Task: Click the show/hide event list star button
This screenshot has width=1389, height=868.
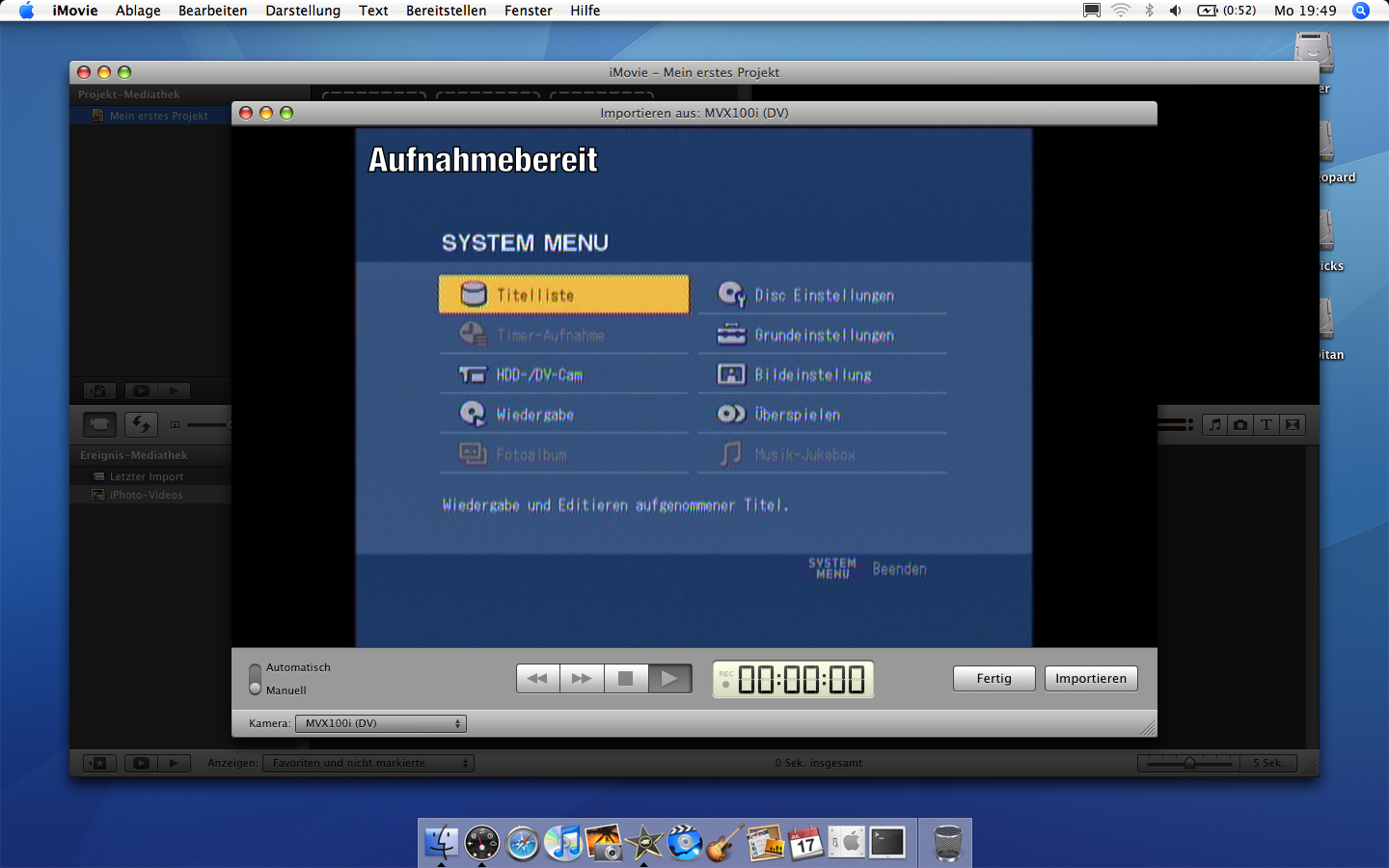Action: [x=98, y=763]
